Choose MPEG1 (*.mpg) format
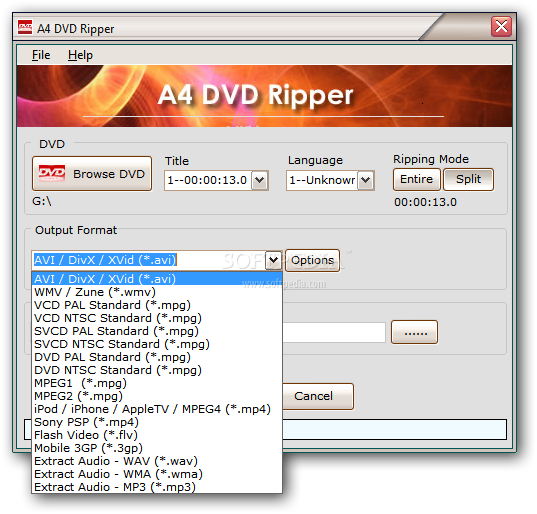Viewport: 537px width, 514px height. 157,383
